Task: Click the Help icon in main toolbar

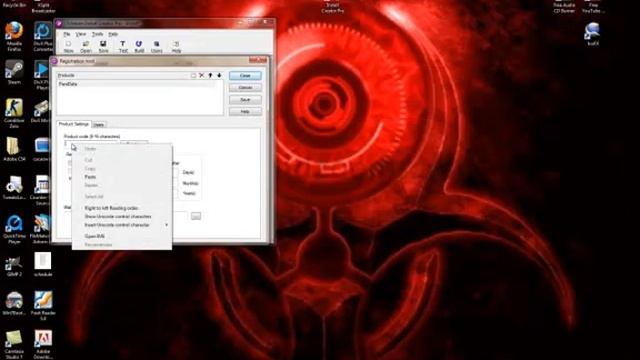Action: [x=176, y=47]
